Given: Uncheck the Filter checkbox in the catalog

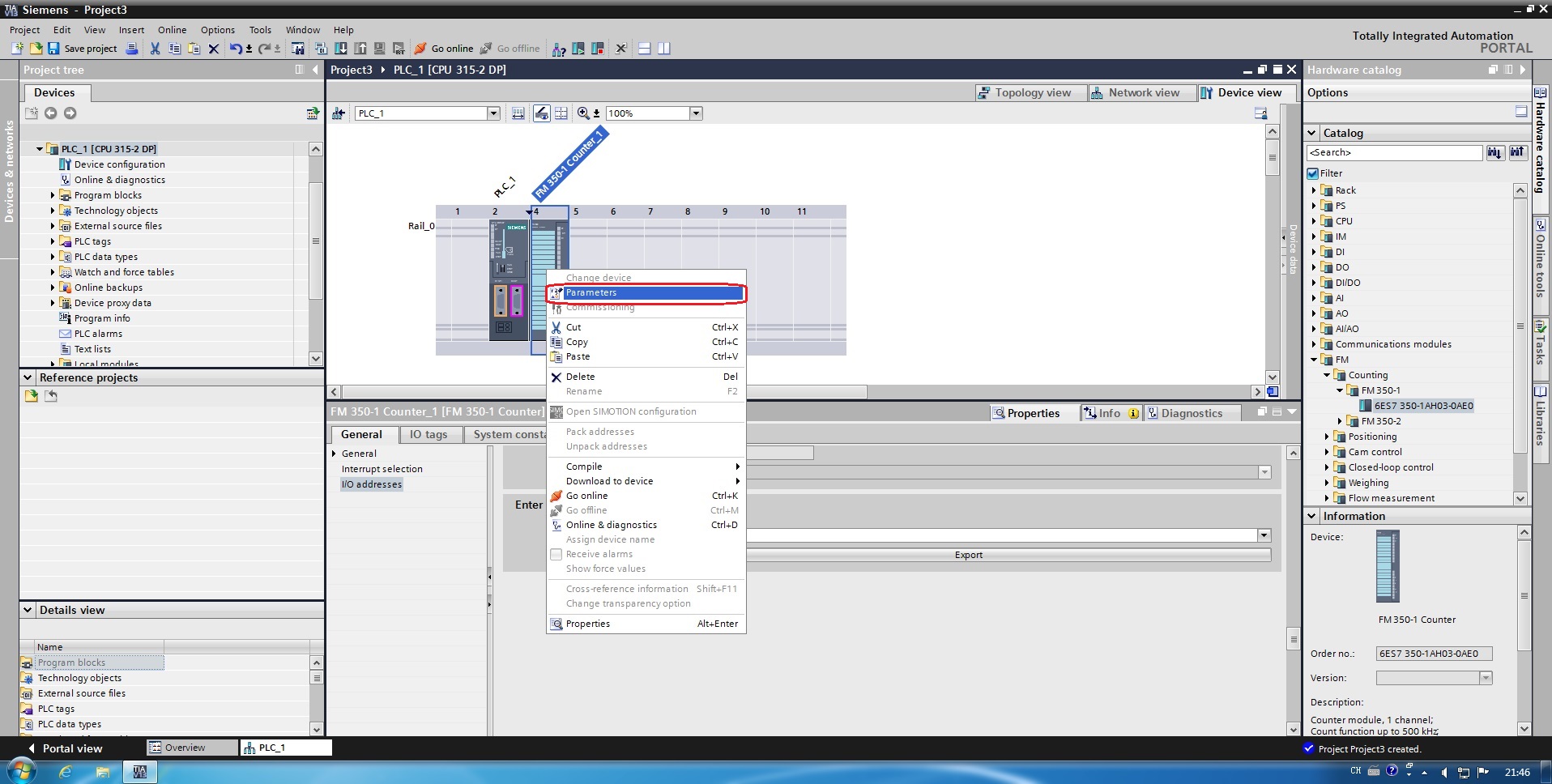Looking at the screenshot, I should click(1313, 173).
